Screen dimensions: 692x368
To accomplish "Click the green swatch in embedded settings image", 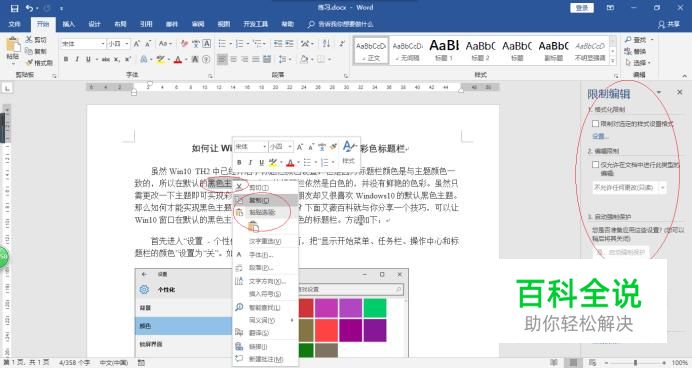I will [375, 308].
